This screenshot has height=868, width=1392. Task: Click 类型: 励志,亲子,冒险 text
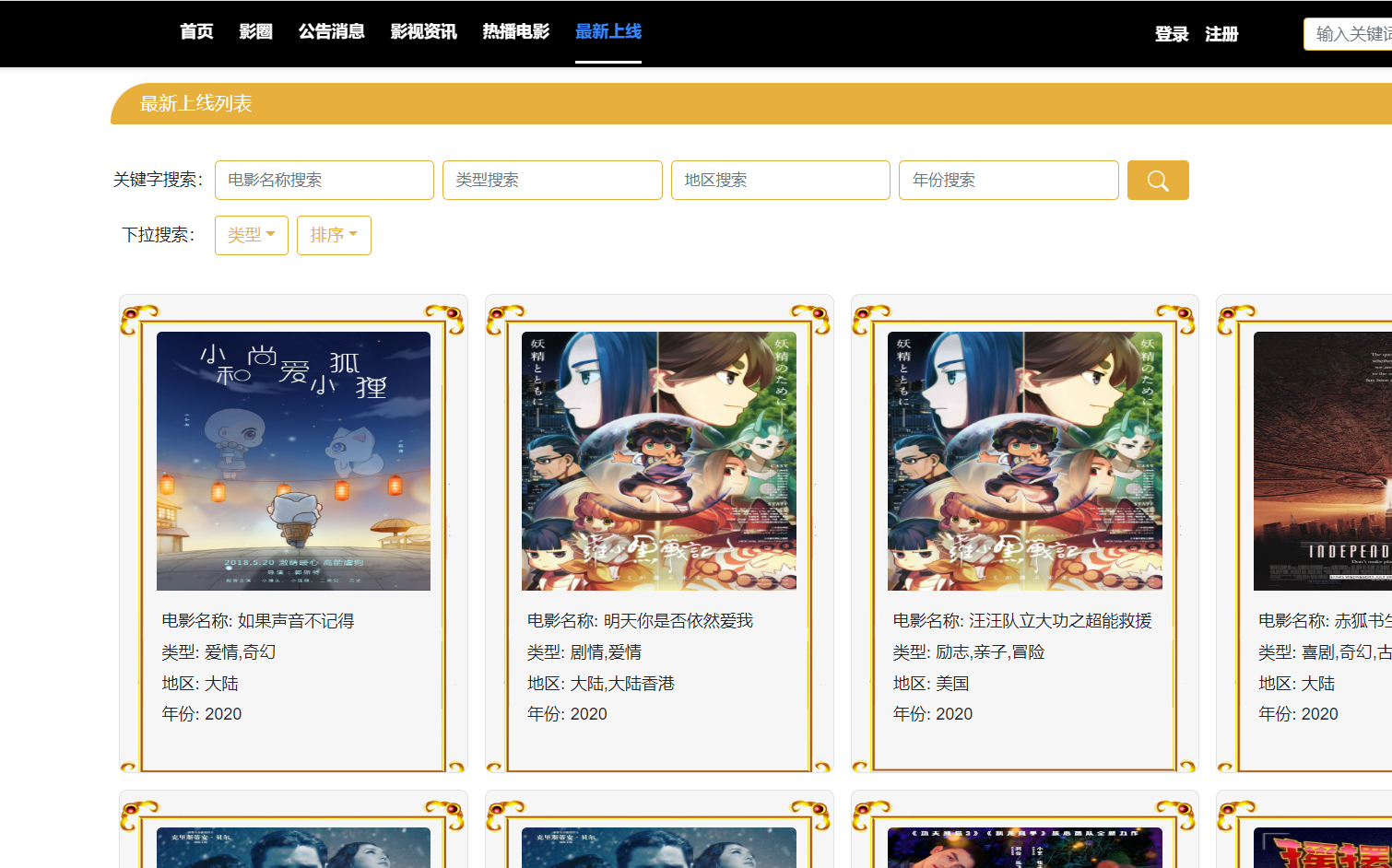[x=969, y=652]
